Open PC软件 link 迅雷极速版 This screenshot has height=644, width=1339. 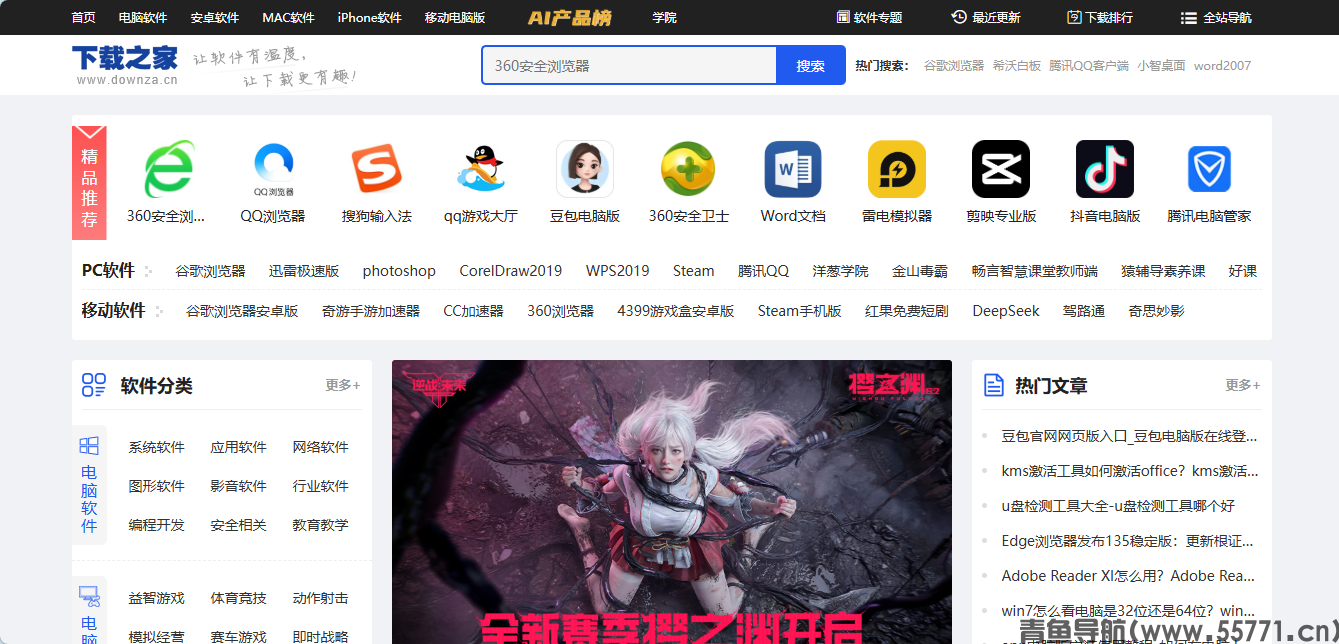pyautogui.click(x=304, y=271)
